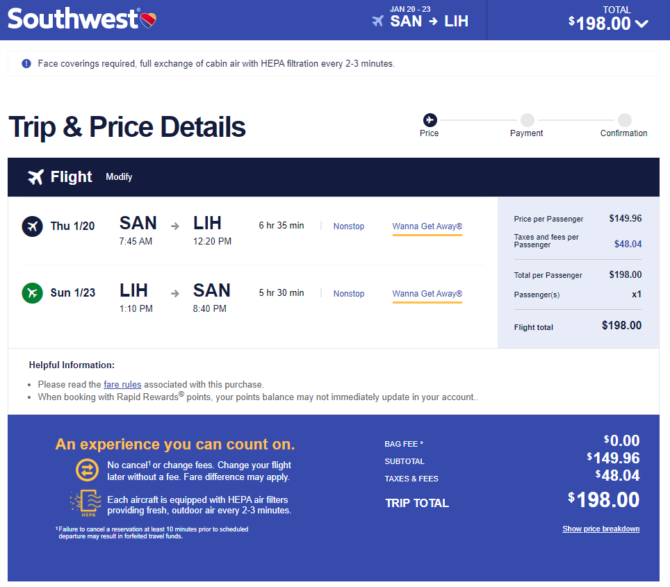Expand the total price chevron in header
670x587 pixels.
tap(641, 24)
